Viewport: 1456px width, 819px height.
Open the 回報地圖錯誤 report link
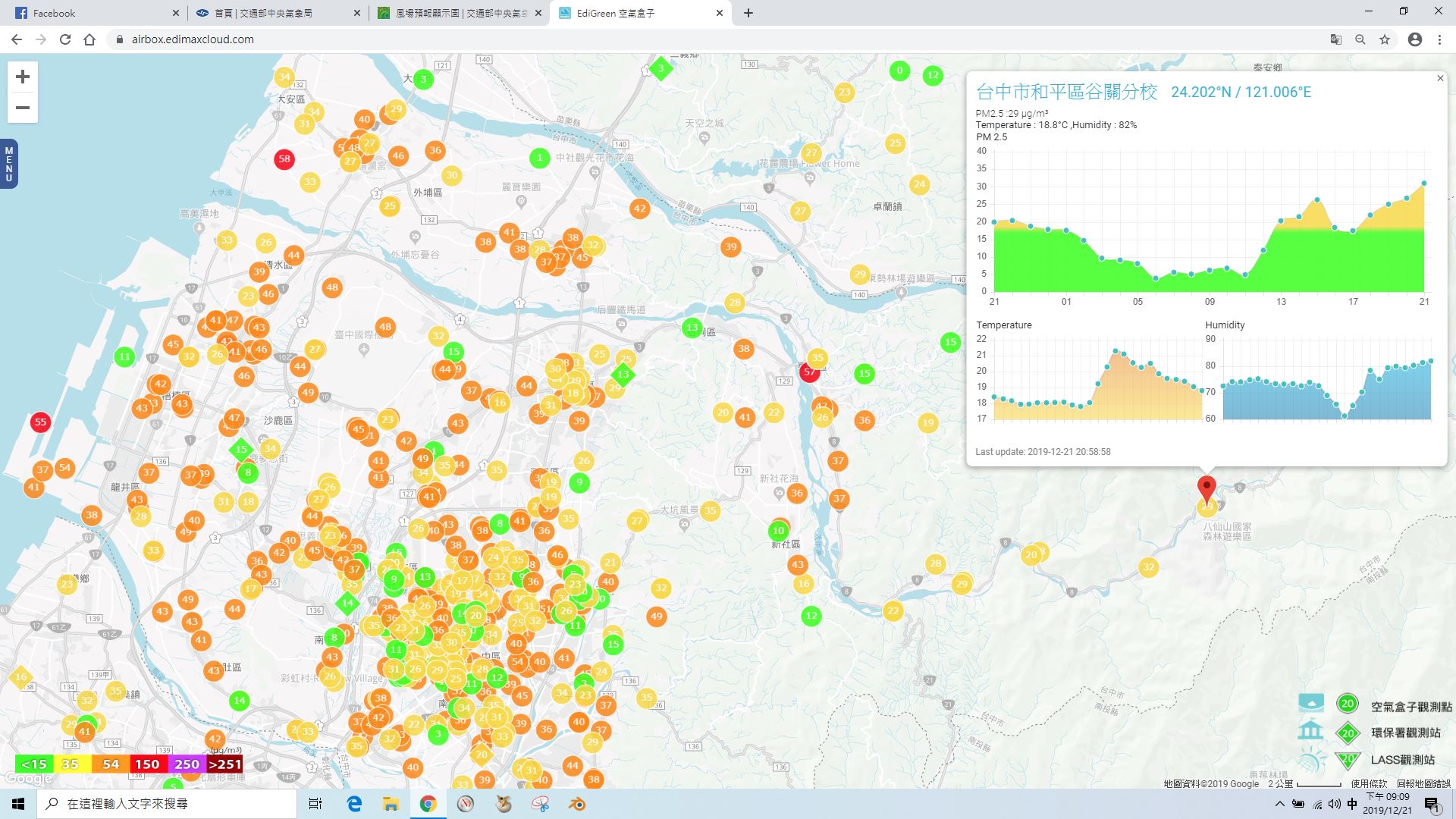tap(1423, 783)
